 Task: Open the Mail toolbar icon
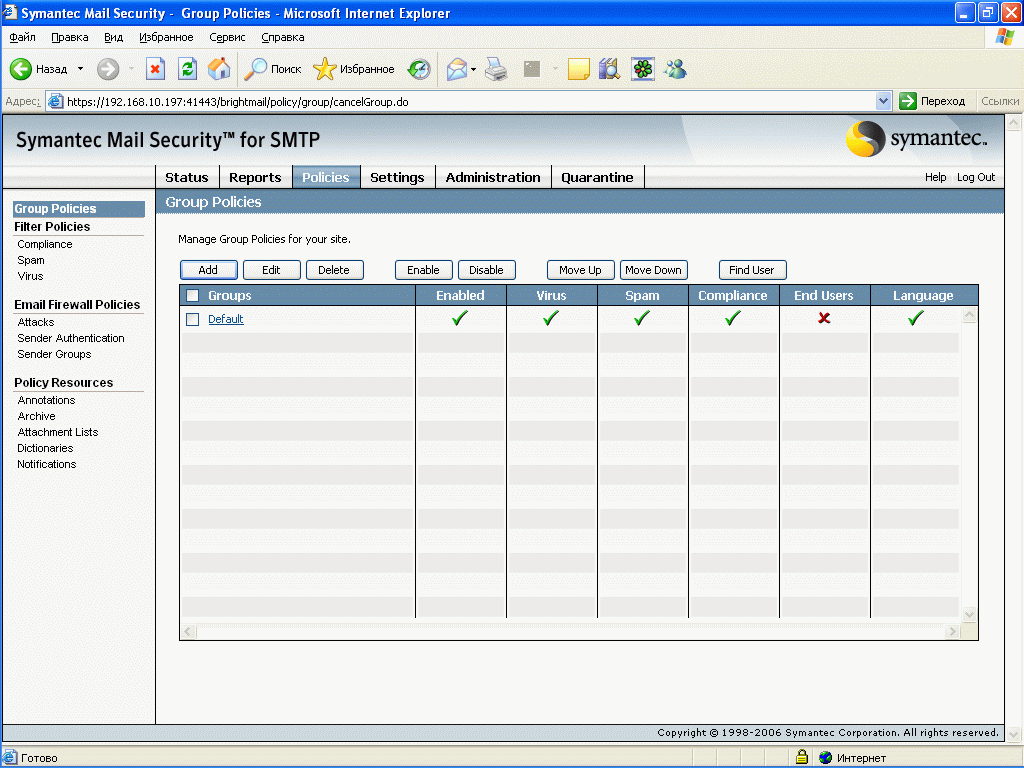pyautogui.click(x=457, y=69)
